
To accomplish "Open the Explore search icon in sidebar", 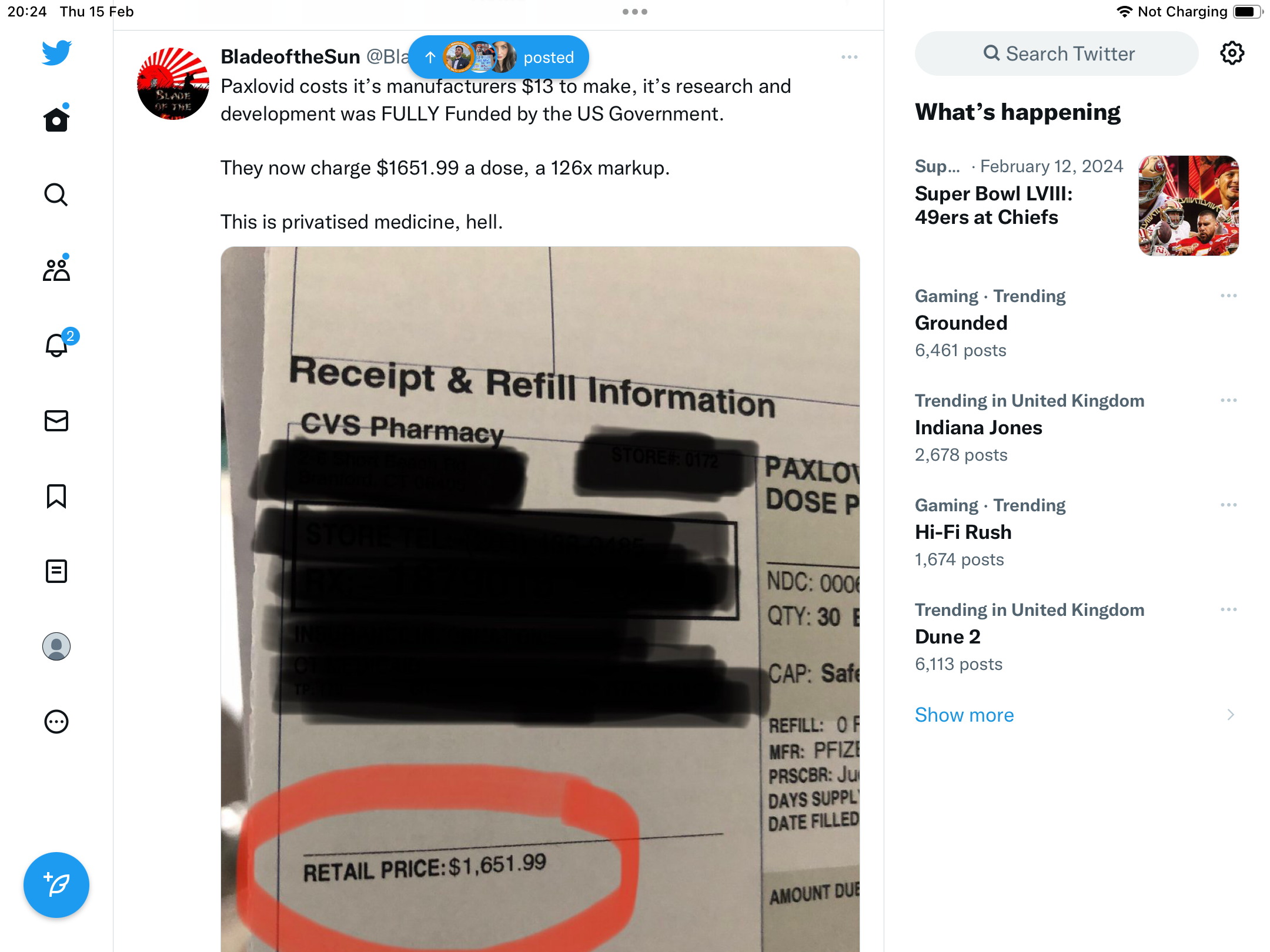I will (56, 195).
